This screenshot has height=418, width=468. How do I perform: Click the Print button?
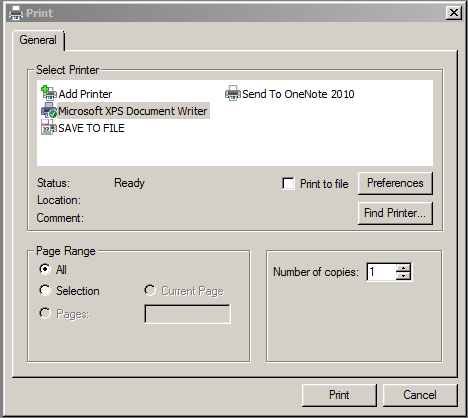(x=339, y=395)
